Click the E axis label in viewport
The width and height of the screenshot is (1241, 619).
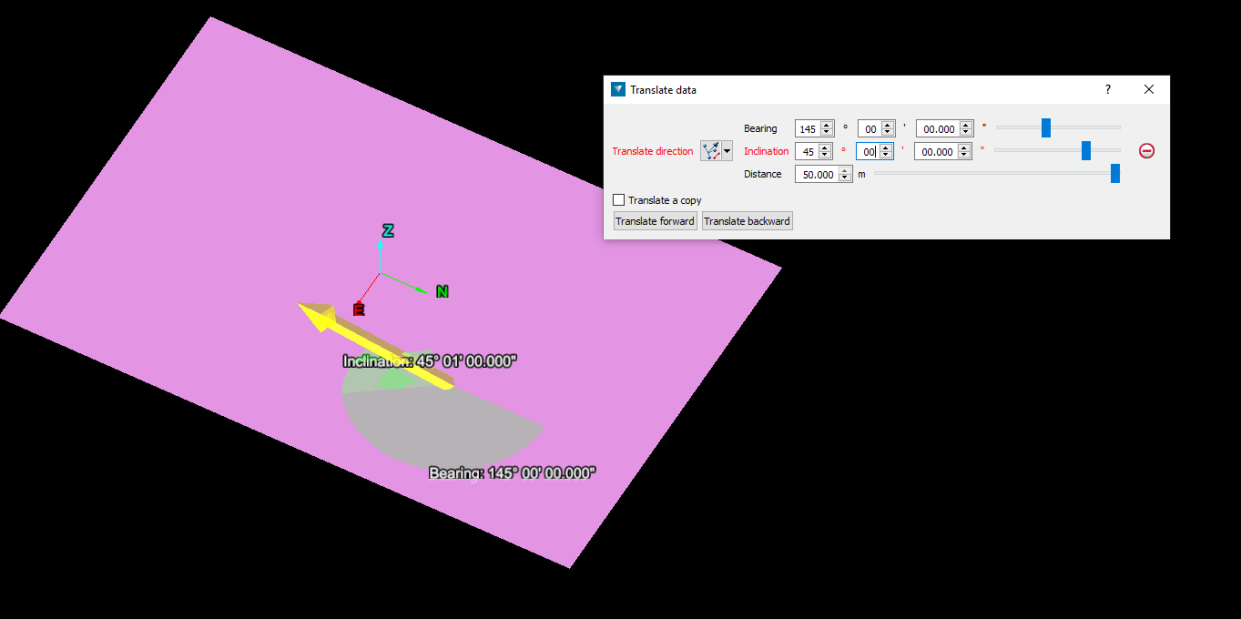(x=358, y=310)
